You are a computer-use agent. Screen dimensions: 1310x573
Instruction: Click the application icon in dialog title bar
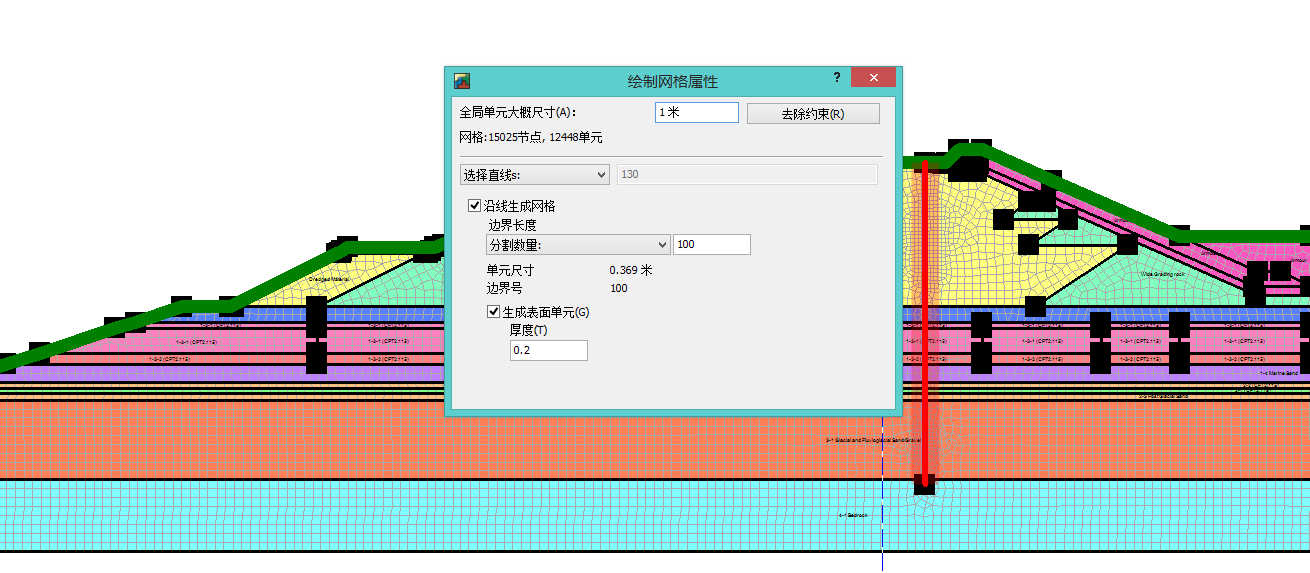(462, 80)
